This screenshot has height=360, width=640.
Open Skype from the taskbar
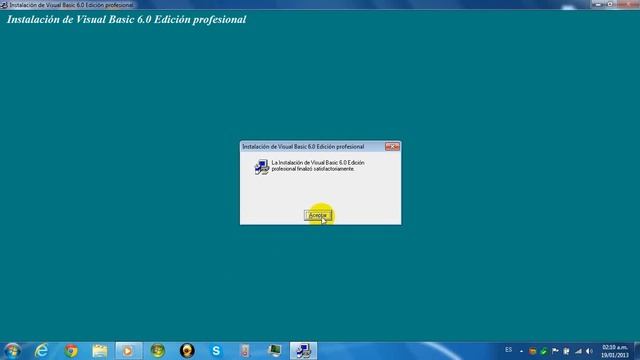216,351
